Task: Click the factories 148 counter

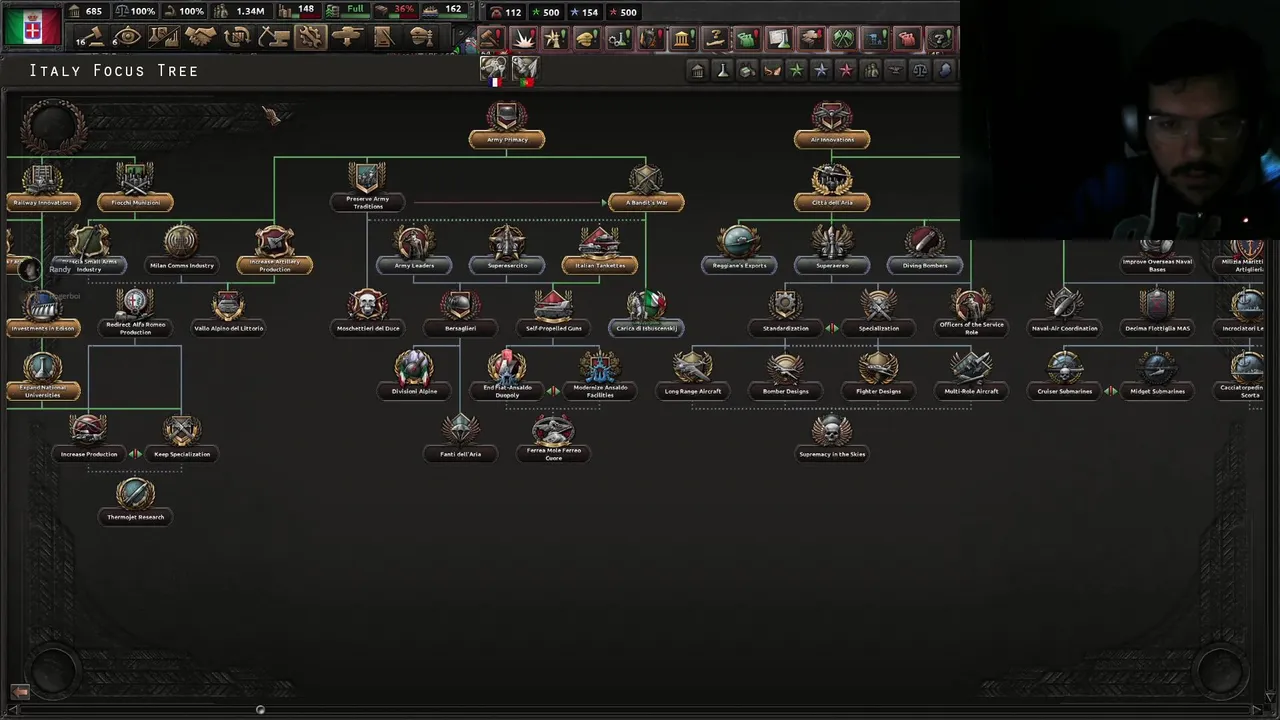Action: (x=298, y=11)
